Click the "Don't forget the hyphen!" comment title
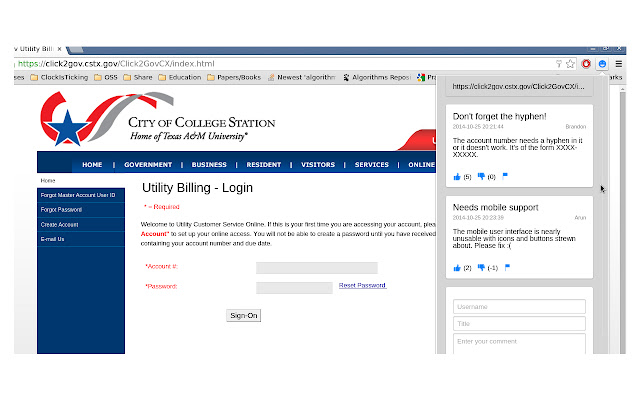The width and height of the screenshot is (640, 400). coord(500,116)
